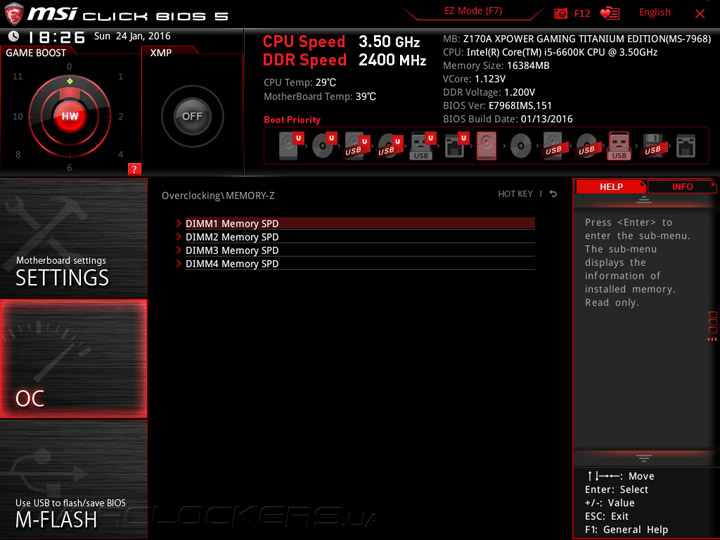Image resolution: width=720 pixels, height=540 pixels.
Task: Click the HOT KEY label
Action: [x=515, y=194]
